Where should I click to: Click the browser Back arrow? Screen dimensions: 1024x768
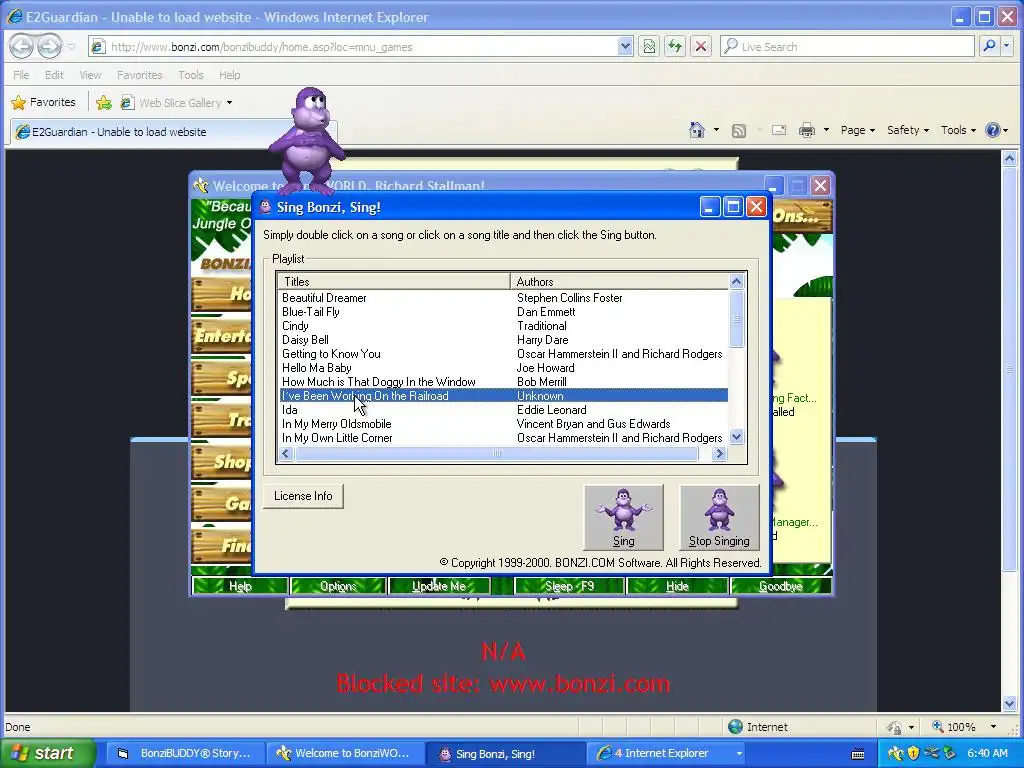click(22, 46)
